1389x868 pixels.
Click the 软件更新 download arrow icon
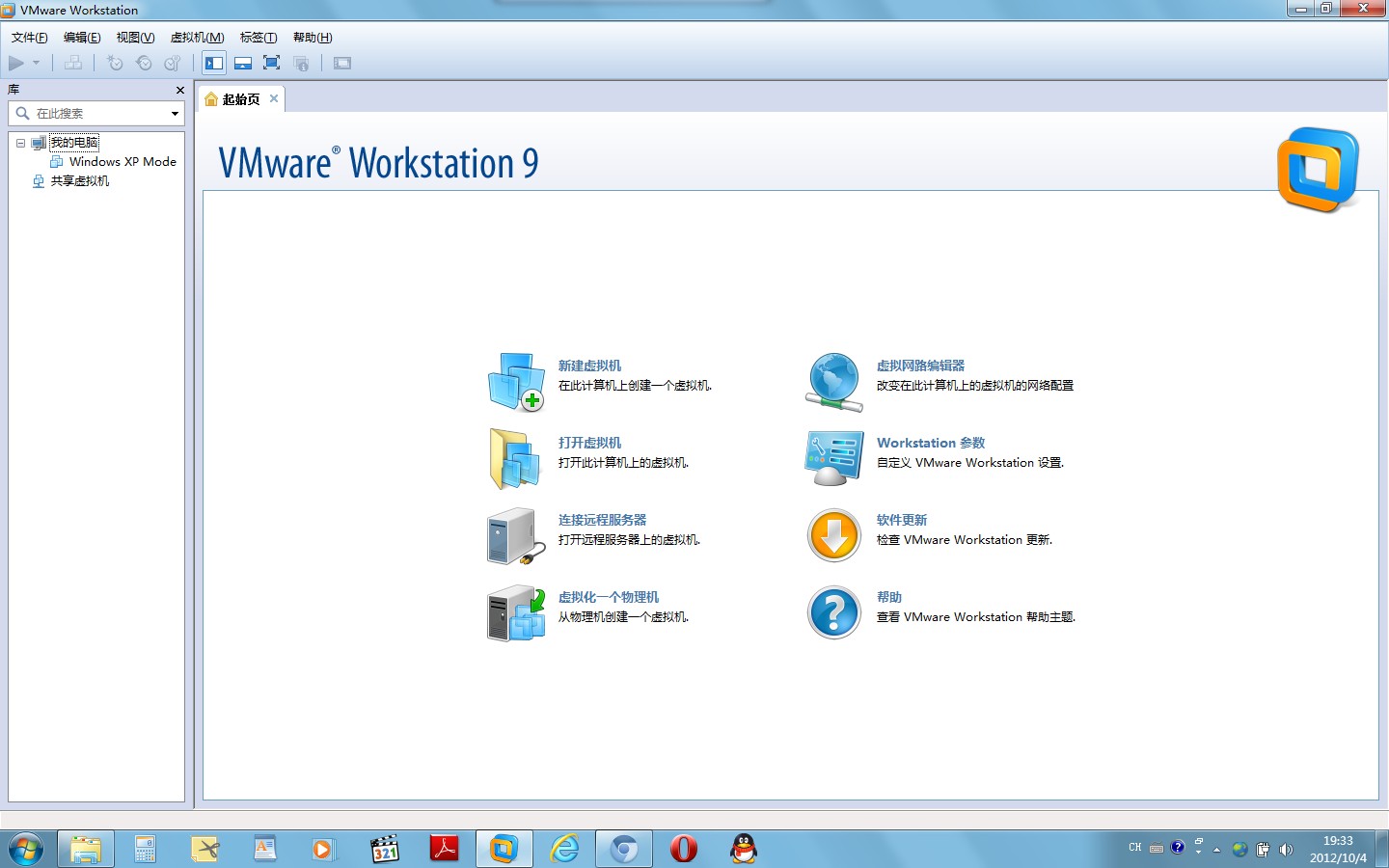click(x=834, y=536)
